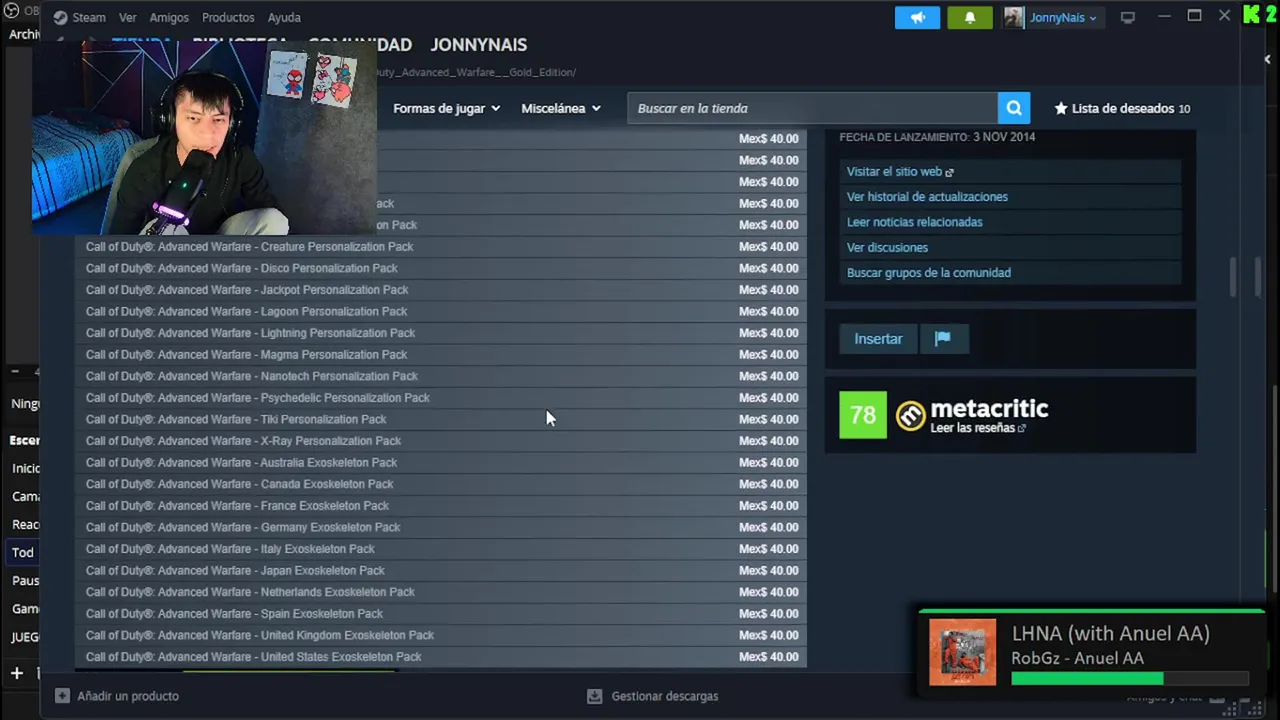The image size is (1280, 720).
Task: Select Magma Personalization Pack row
Action: 440,355
